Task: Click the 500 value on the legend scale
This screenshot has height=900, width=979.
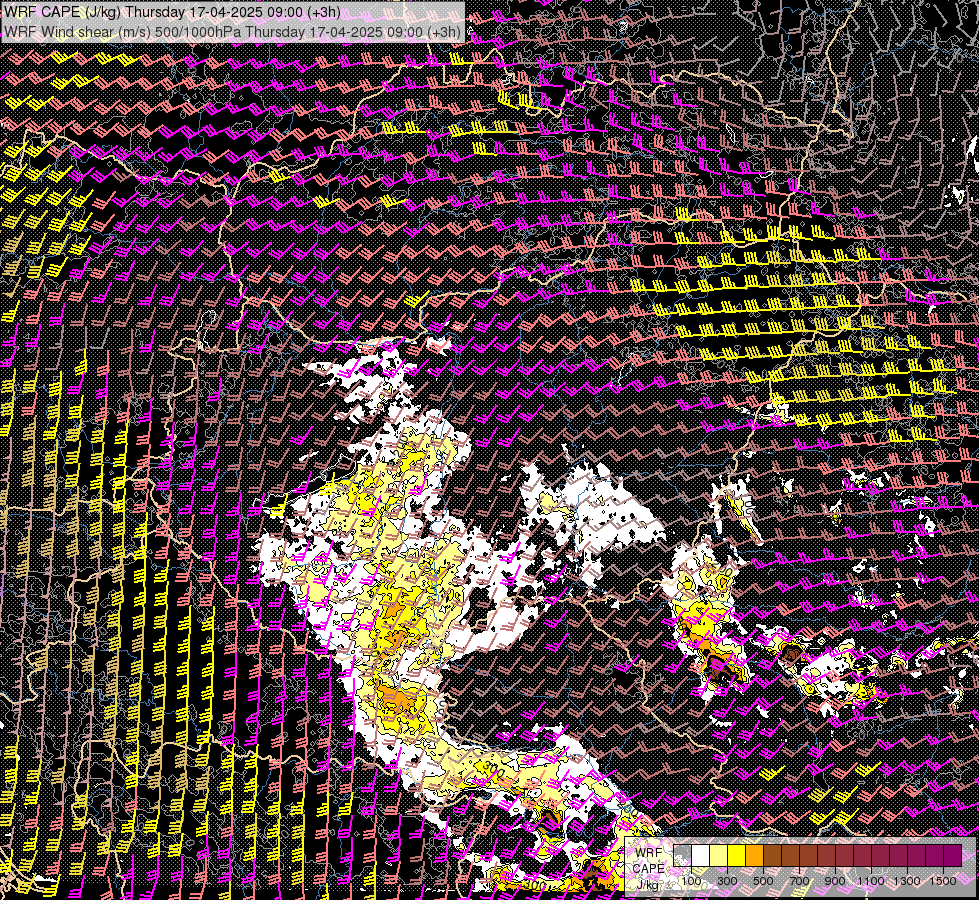Action: (763, 881)
